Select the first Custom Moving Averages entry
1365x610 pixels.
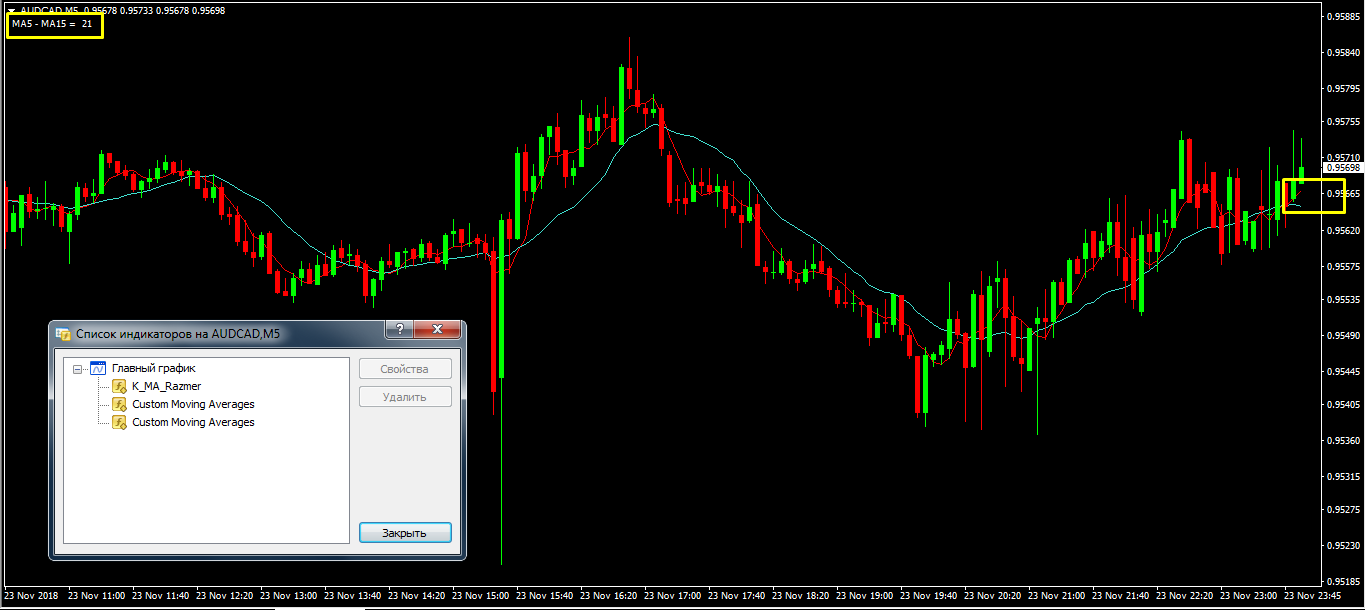[193, 405]
